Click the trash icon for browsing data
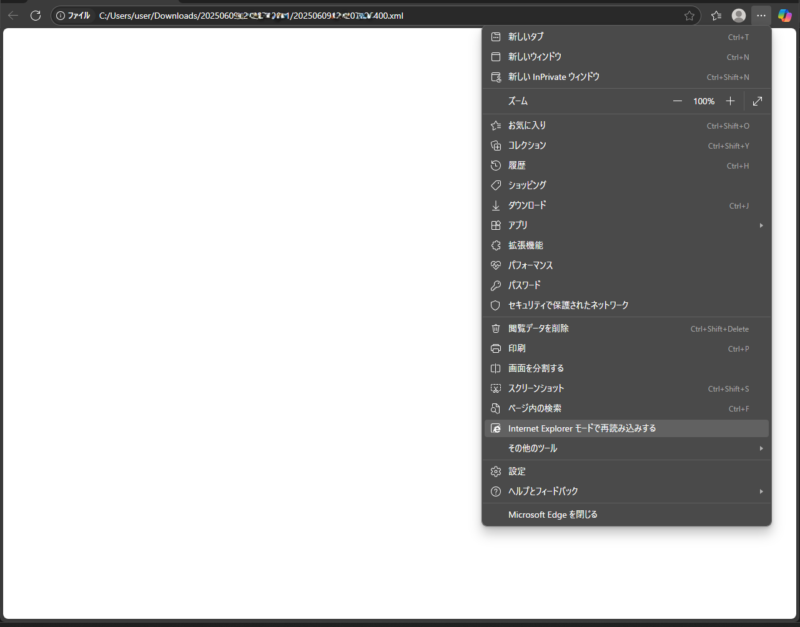Viewport: 800px width, 627px height. (x=495, y=329)
